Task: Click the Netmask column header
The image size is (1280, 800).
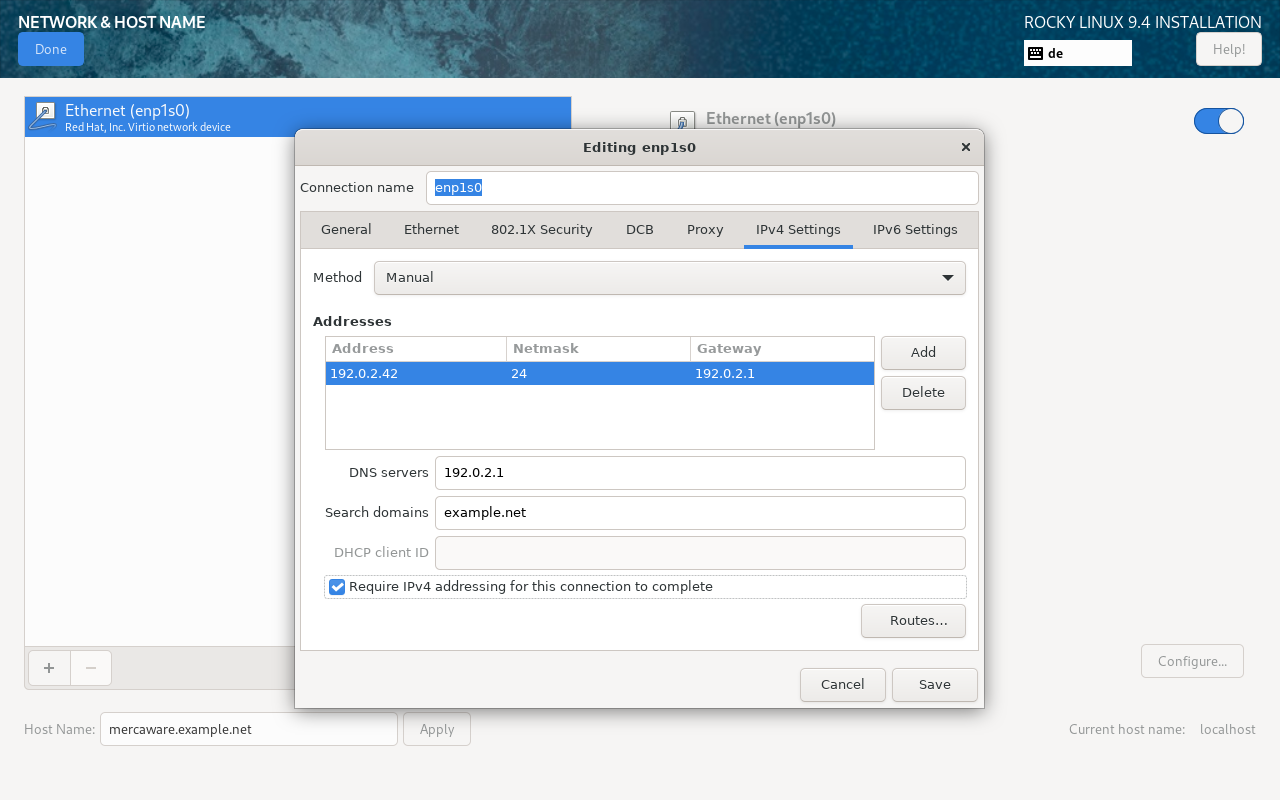Action: (x=598, y=349)
